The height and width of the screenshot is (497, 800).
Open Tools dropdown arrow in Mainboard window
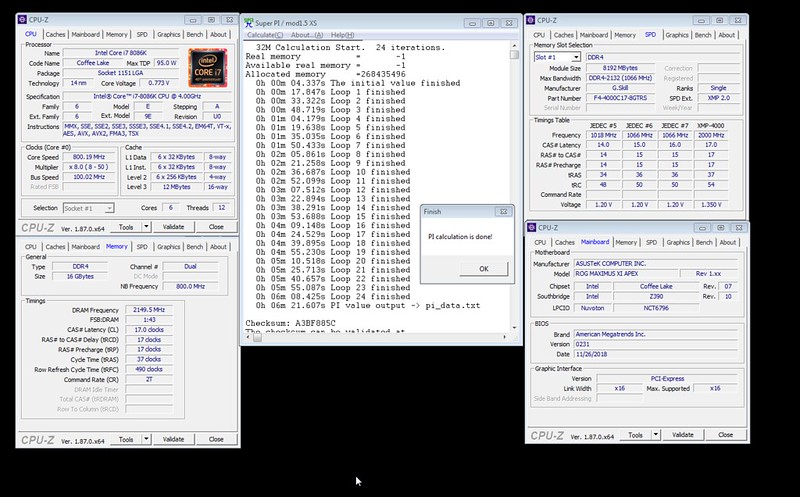[x=656, y=435]
